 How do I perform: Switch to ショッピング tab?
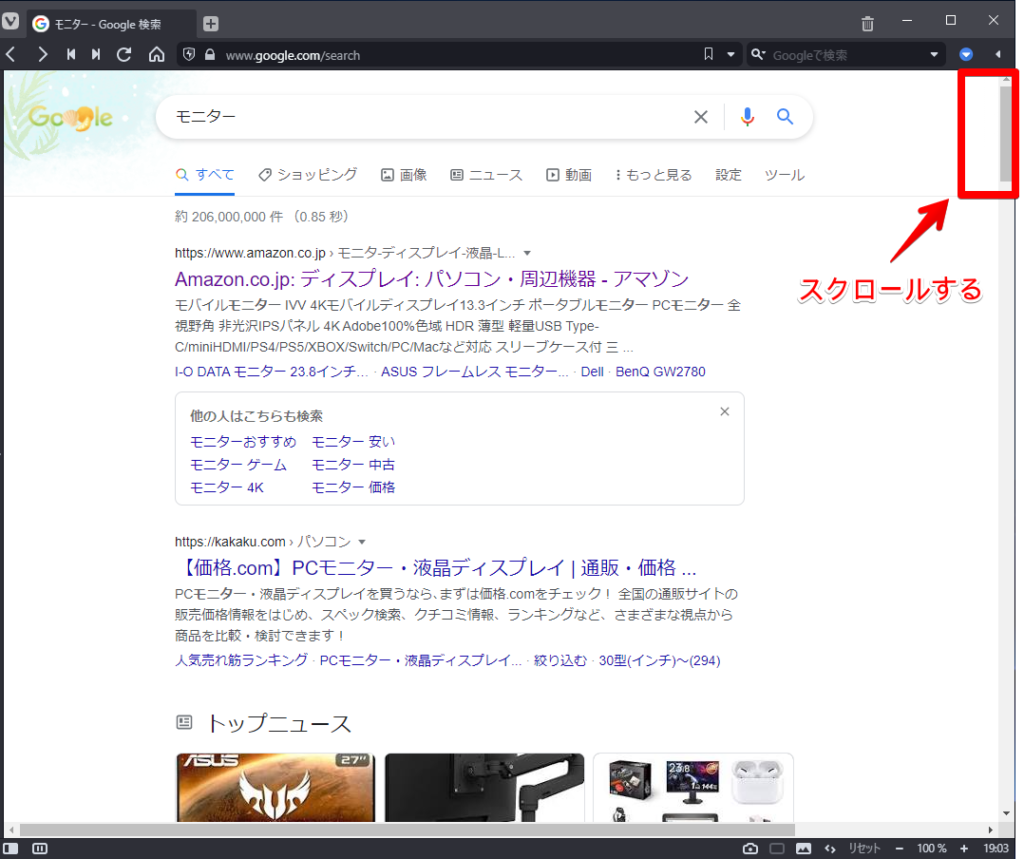tap(308, 174)
